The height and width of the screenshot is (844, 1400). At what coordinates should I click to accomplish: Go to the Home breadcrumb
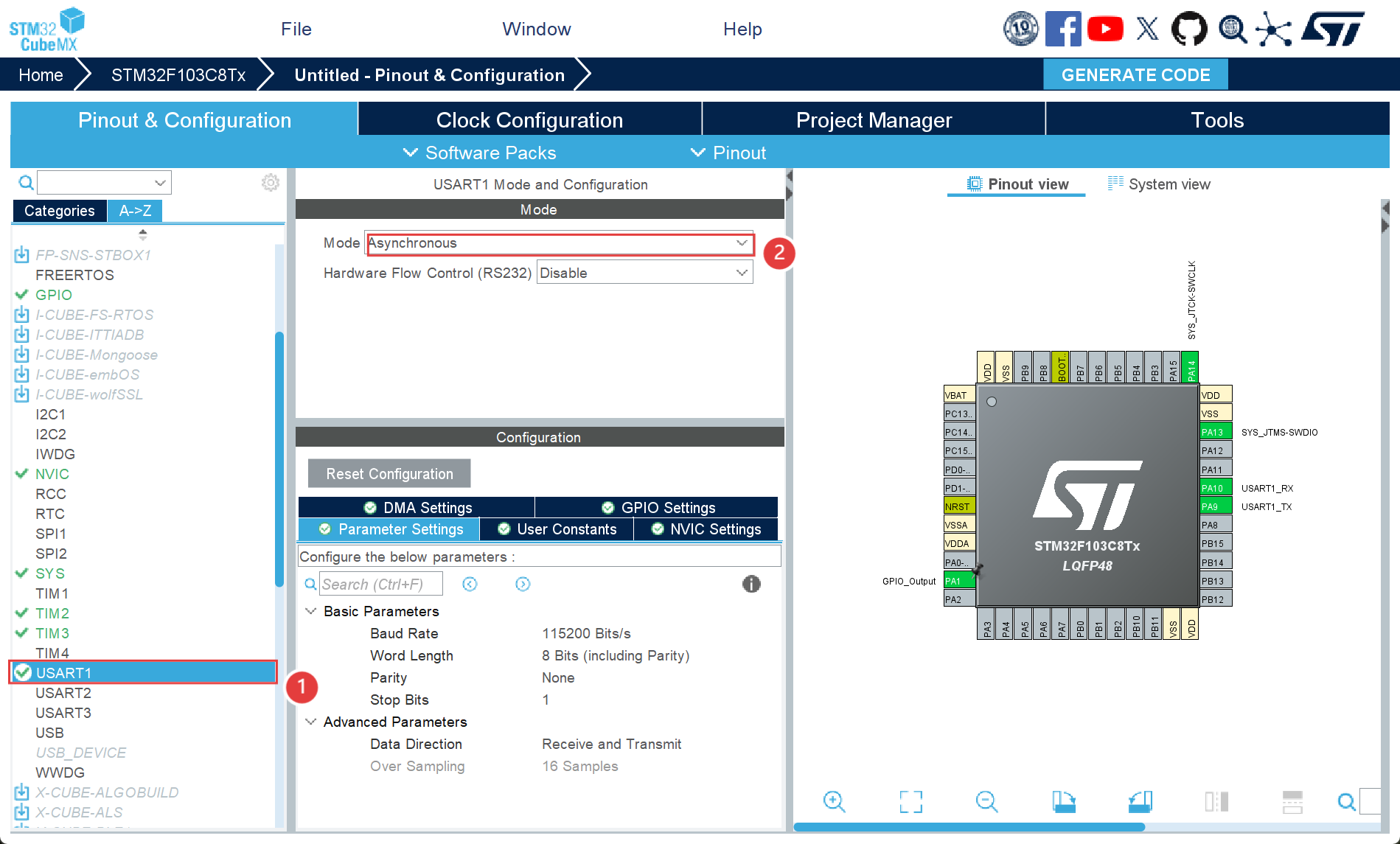(41, 74)
